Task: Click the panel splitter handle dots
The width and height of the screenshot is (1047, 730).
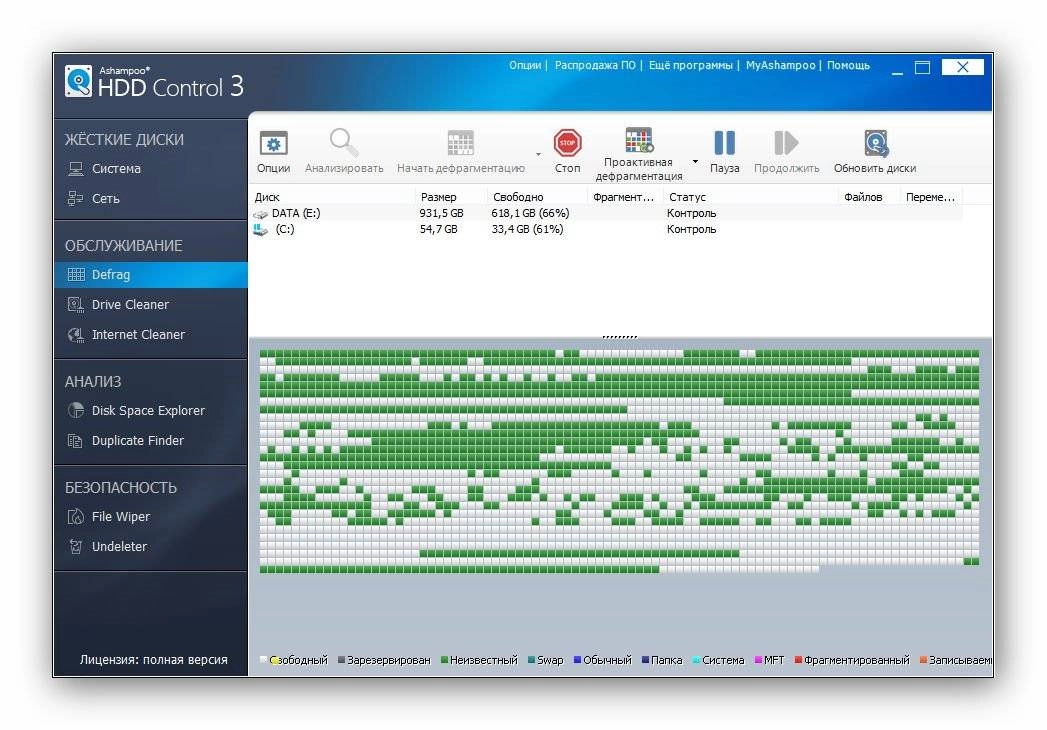Action: point(620,337)
